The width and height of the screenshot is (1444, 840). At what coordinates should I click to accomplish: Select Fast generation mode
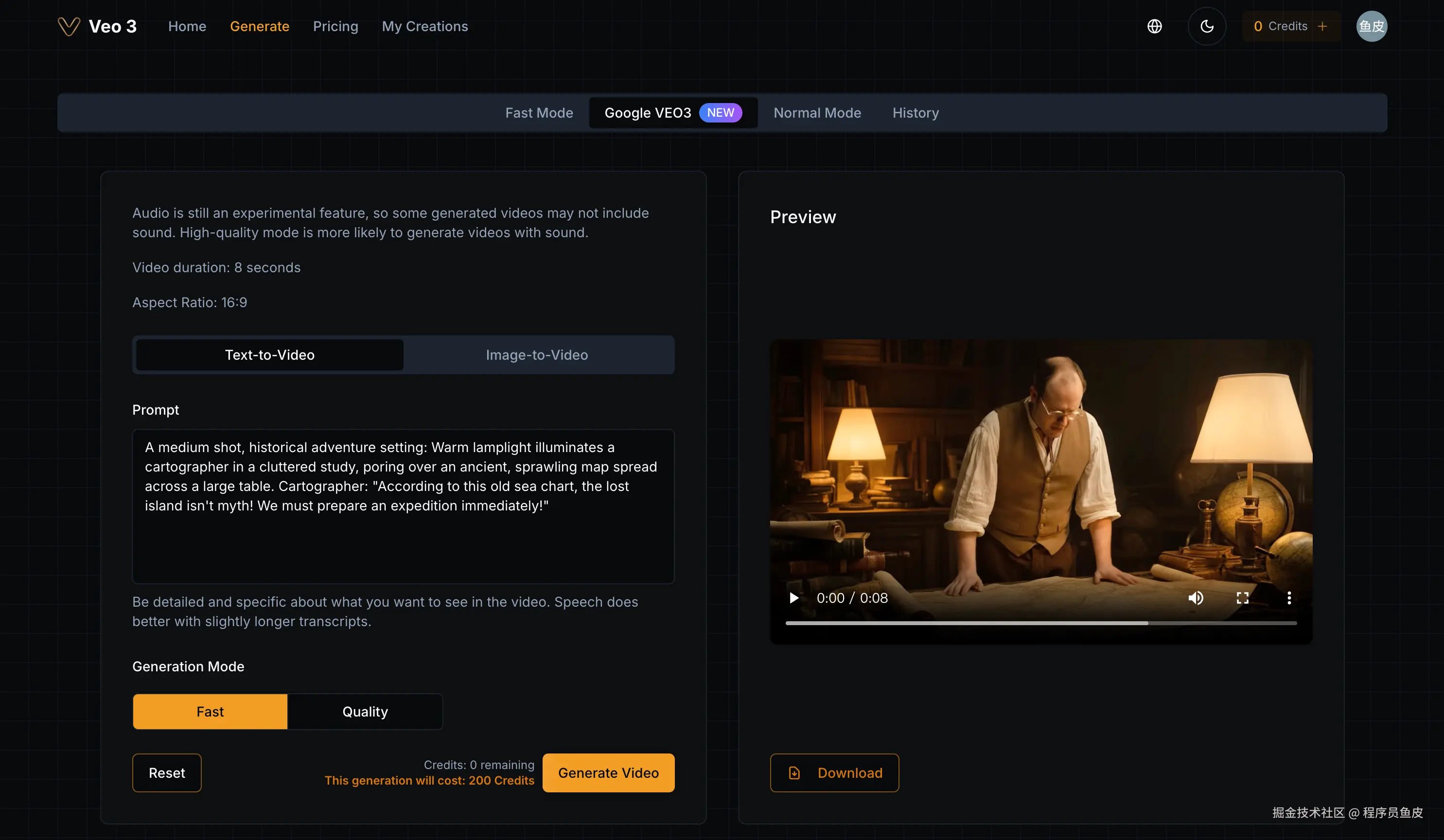(x=210, y=712)
